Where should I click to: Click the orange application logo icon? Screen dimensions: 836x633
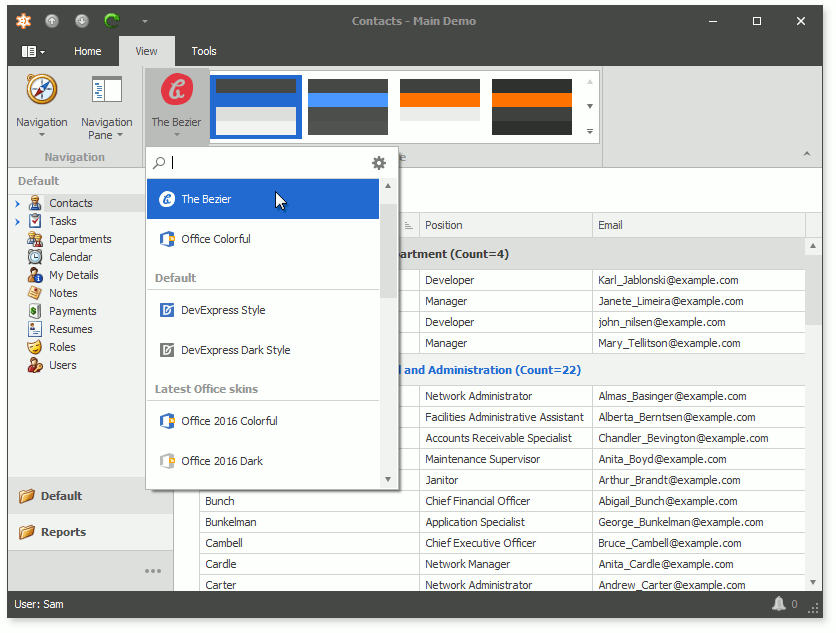pyautogui.click(x=23, y=21)
